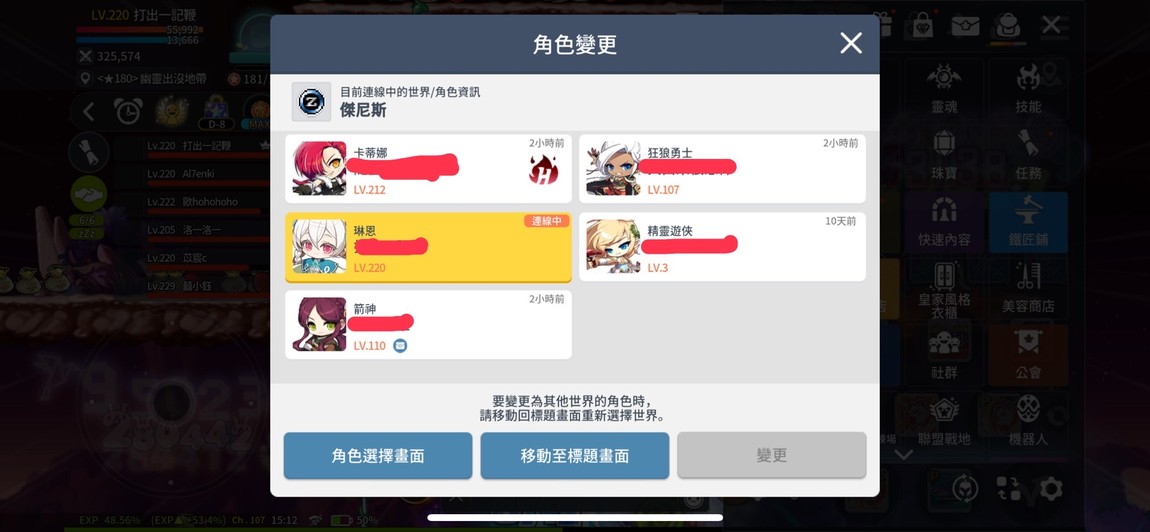Expand the menu with down chevron
This screenshot has width=1150, height=532.
(904, 455)
